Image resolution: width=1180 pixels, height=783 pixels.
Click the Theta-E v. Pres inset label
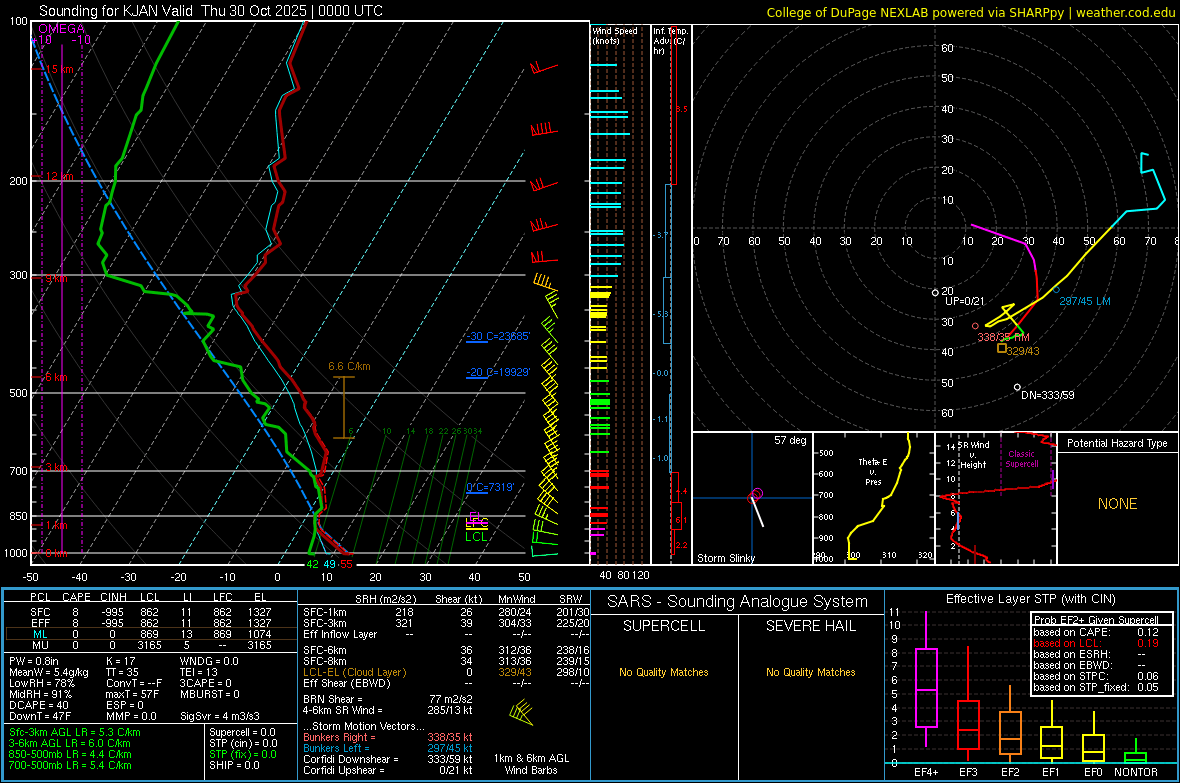[x=873, y=472]
